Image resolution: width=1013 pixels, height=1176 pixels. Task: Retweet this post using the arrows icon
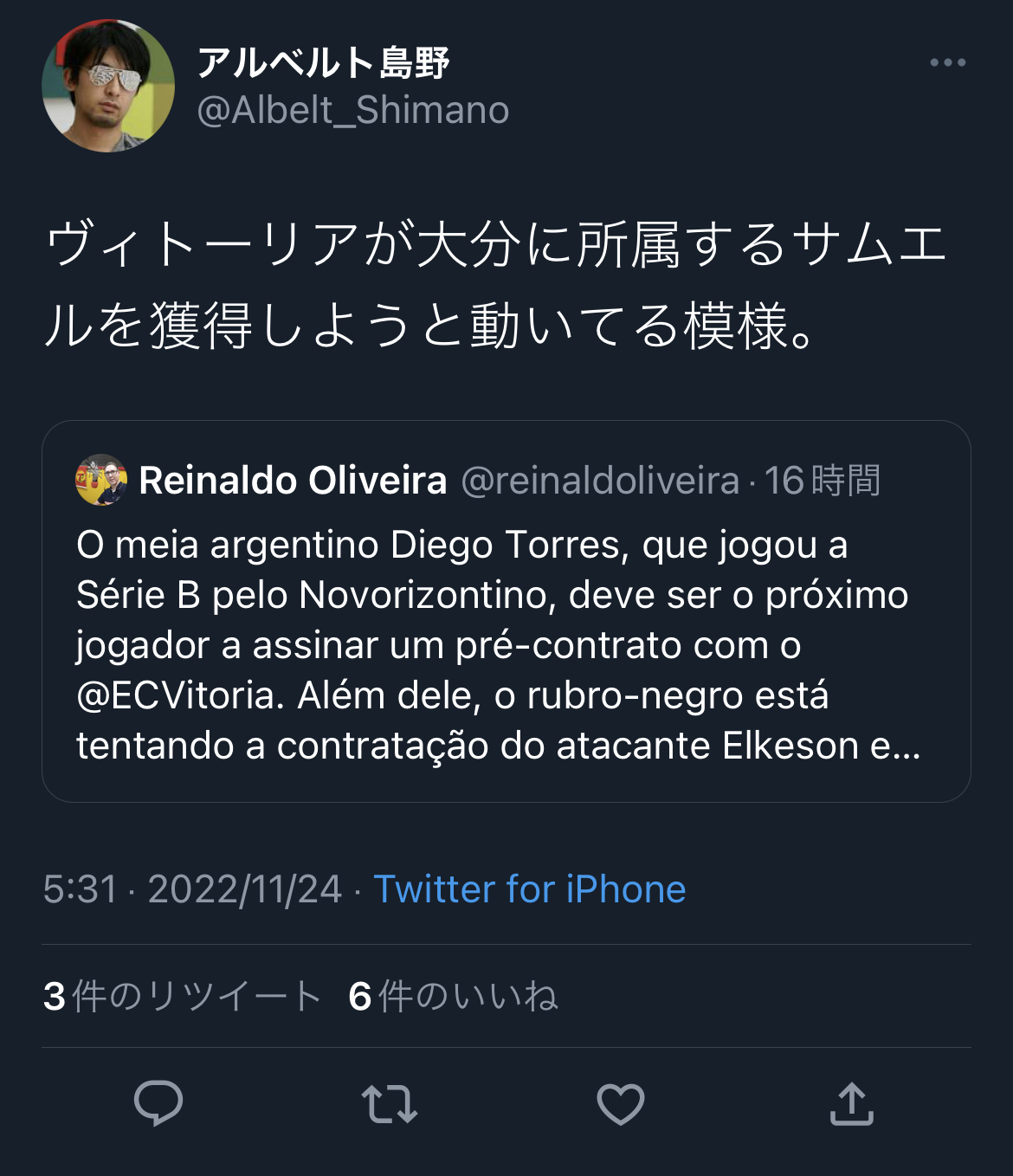click(x=390, y=1104)
